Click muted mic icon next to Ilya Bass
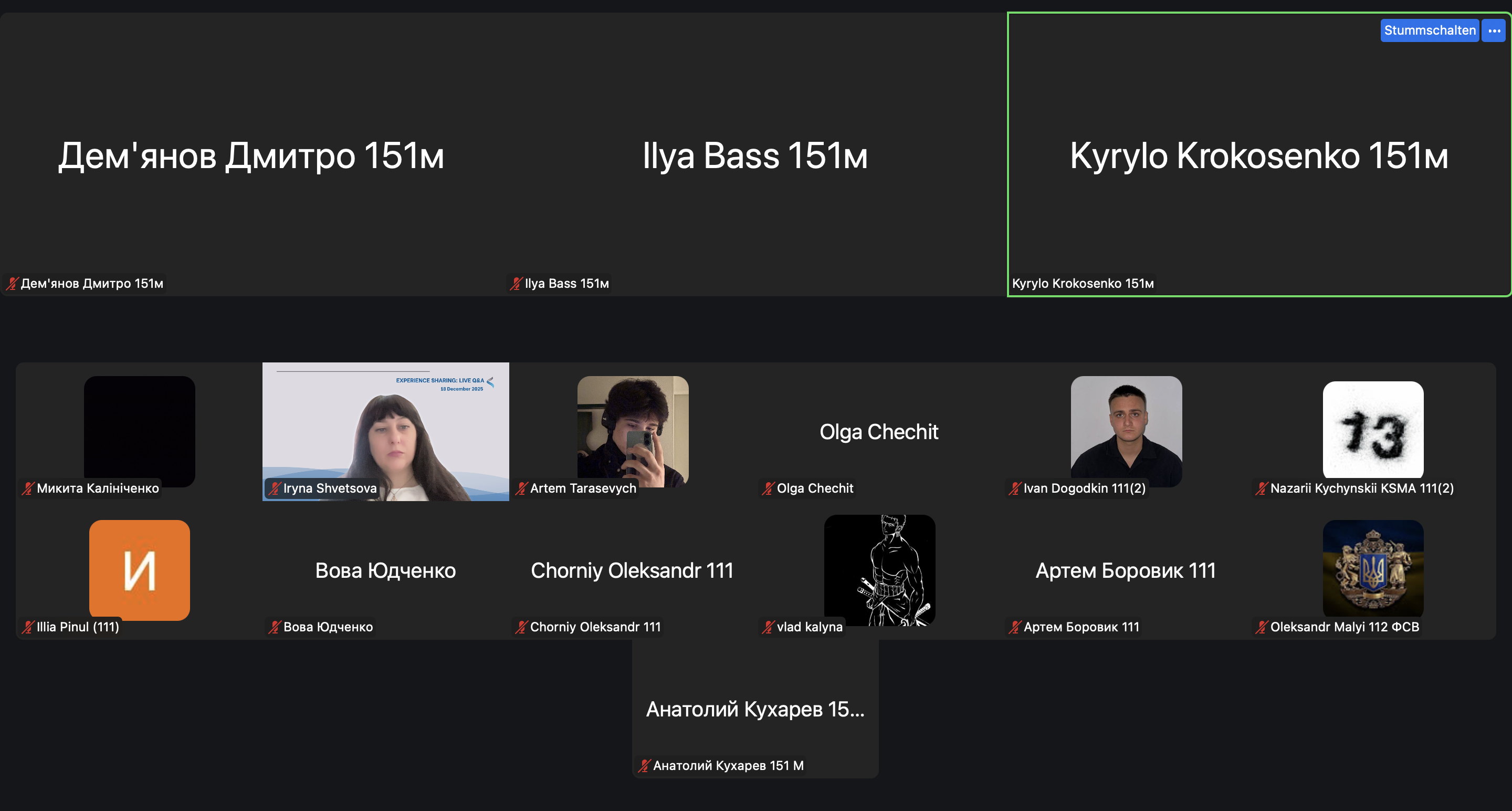Viewport: 1512px width, 811px height. (516, 284)
